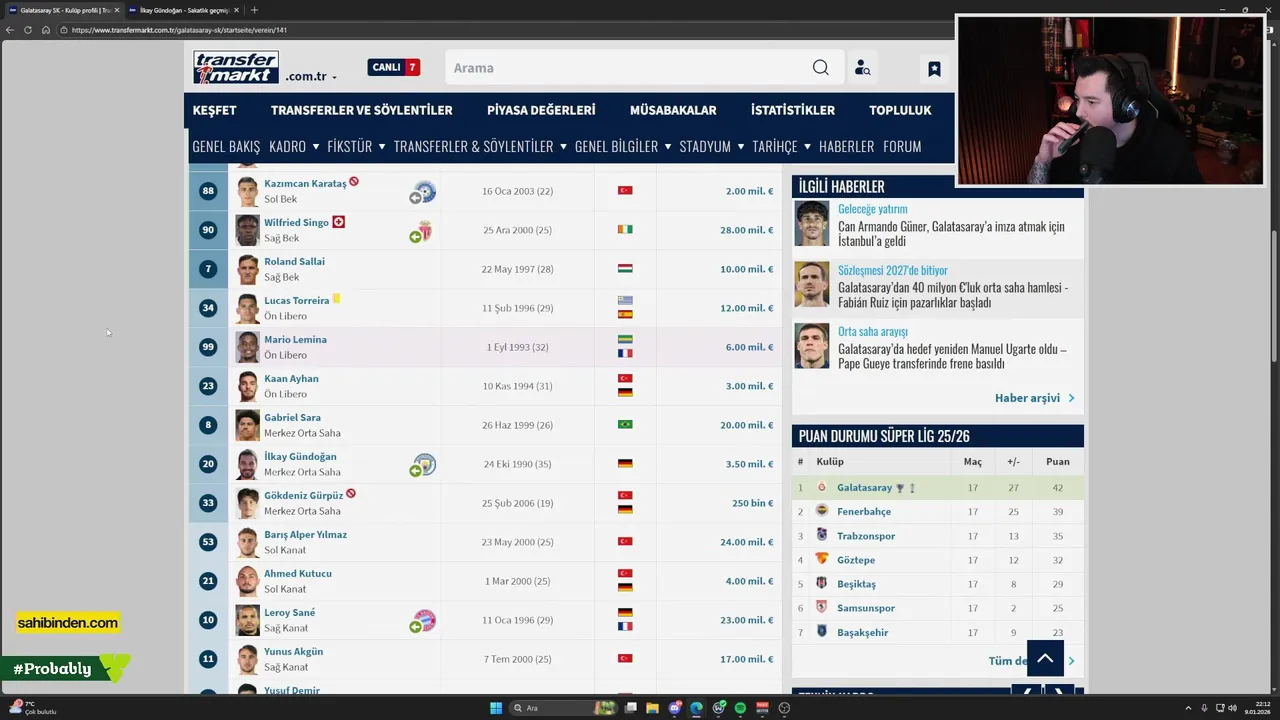This screenshot has width=1280, height=720.
Task: Expand the TARİHÇE dropdown
Action: 782,146
